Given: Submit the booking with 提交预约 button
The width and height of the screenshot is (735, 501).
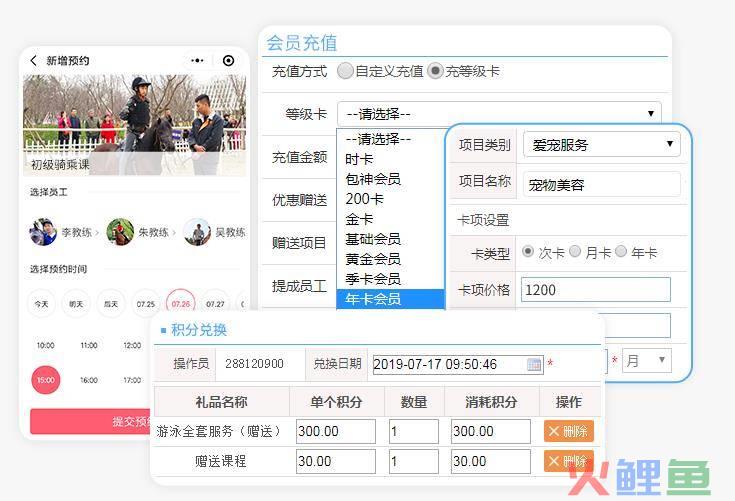Looking at the screenshot, I should [x=92, y=421].
